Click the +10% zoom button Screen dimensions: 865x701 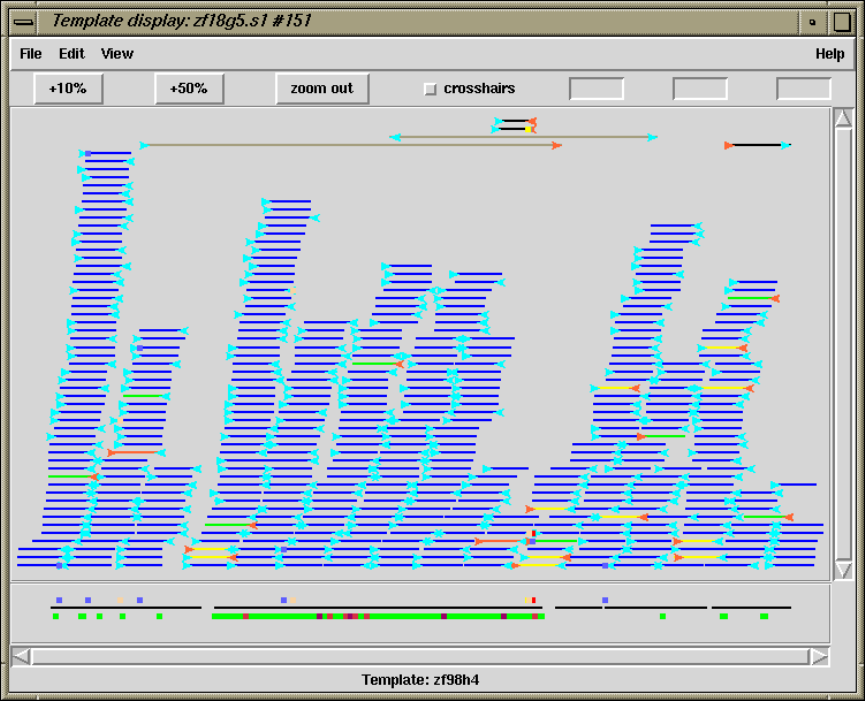pos(68,88)
